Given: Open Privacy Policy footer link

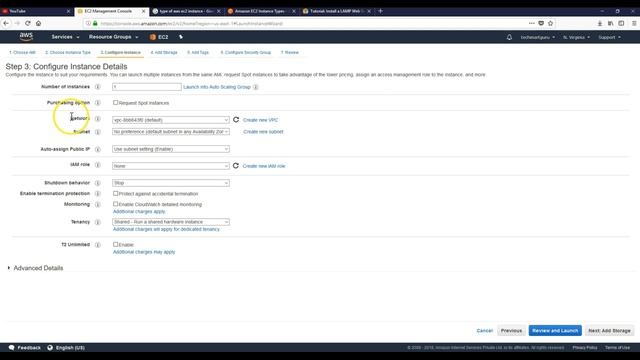Looking at the screenshot, I should click(x=584, y=348).
